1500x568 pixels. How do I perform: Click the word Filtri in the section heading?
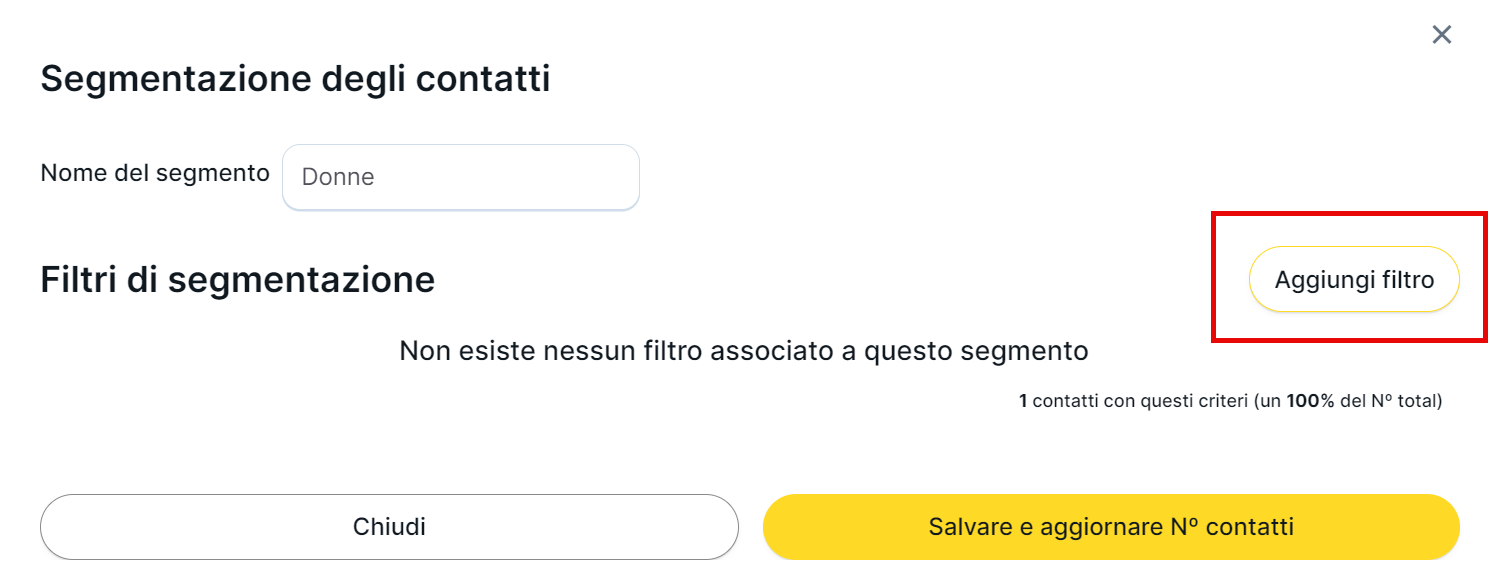coord(78,280)
